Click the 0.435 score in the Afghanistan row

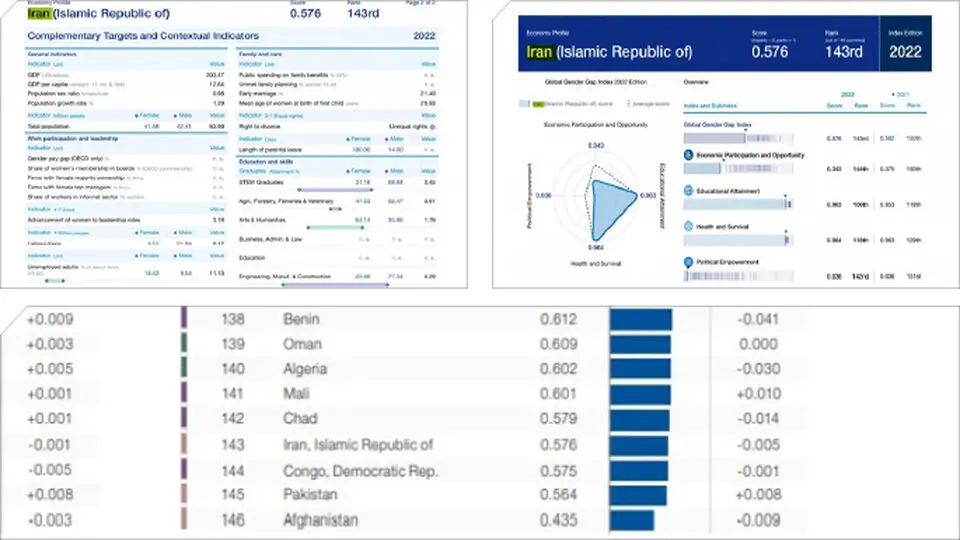[558, 520]
